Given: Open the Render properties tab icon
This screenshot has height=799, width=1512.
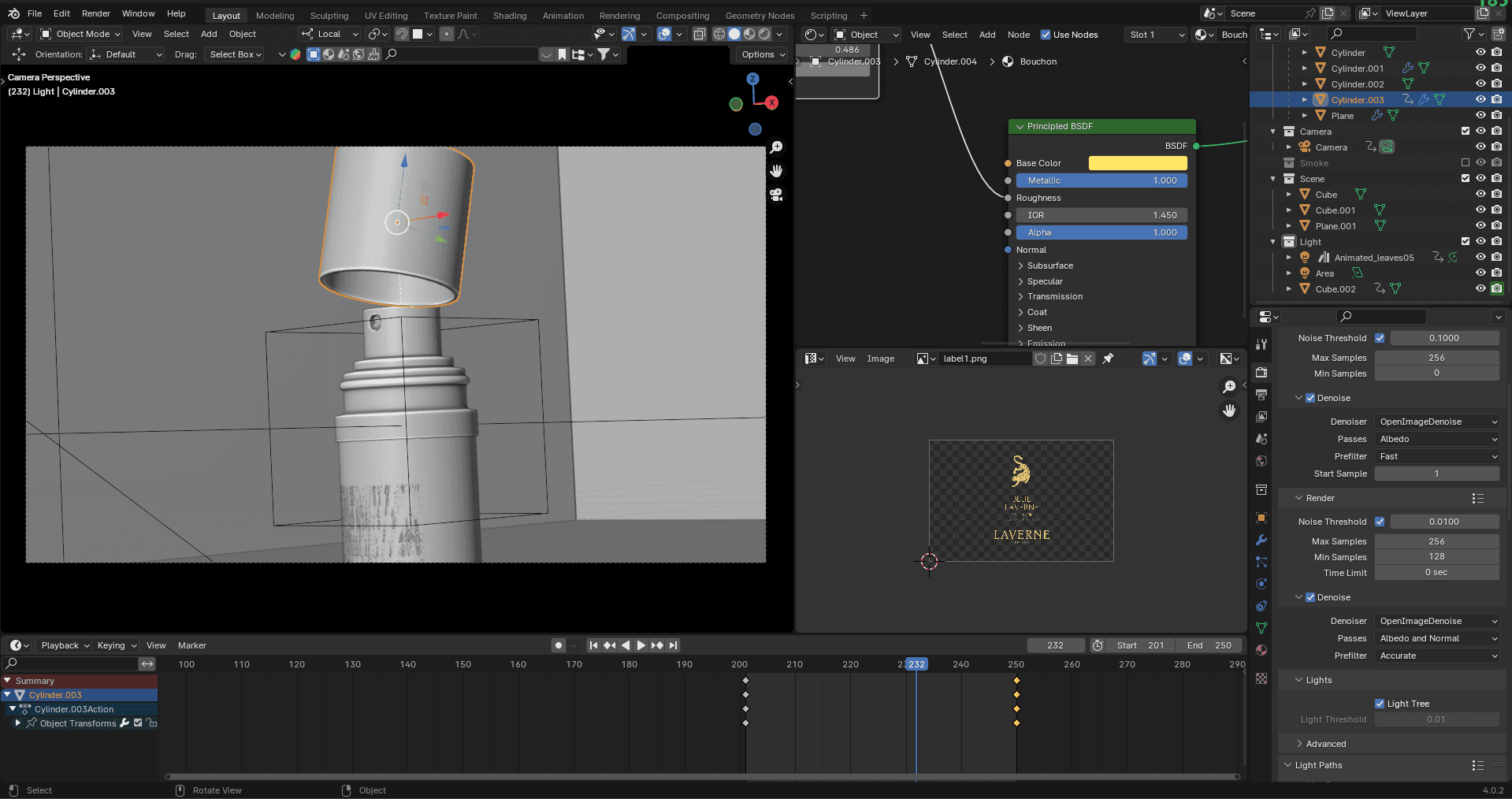Looking at the screenshot, I should pos(1261,372).
